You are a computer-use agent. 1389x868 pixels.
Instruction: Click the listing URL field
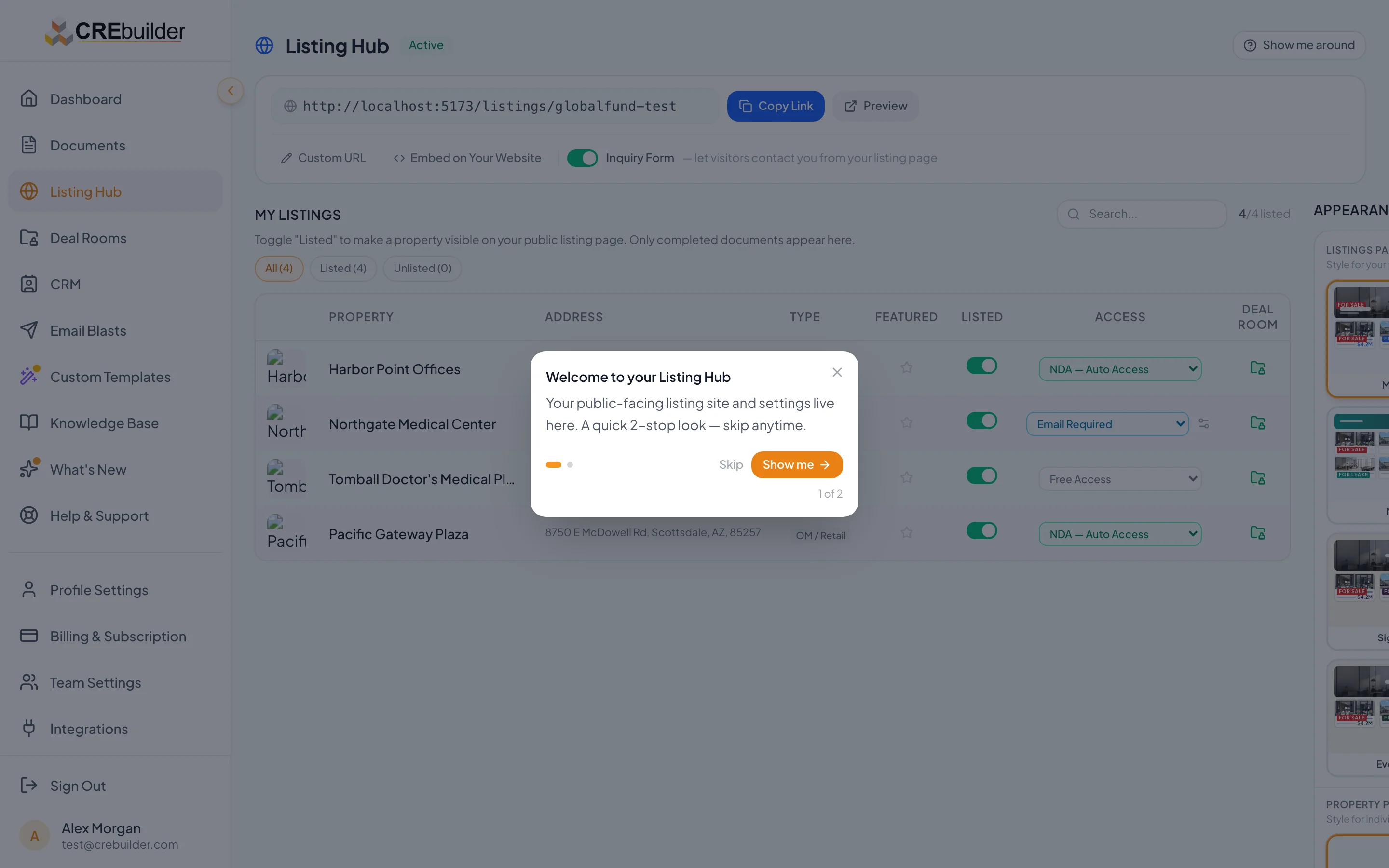(495, 106)
